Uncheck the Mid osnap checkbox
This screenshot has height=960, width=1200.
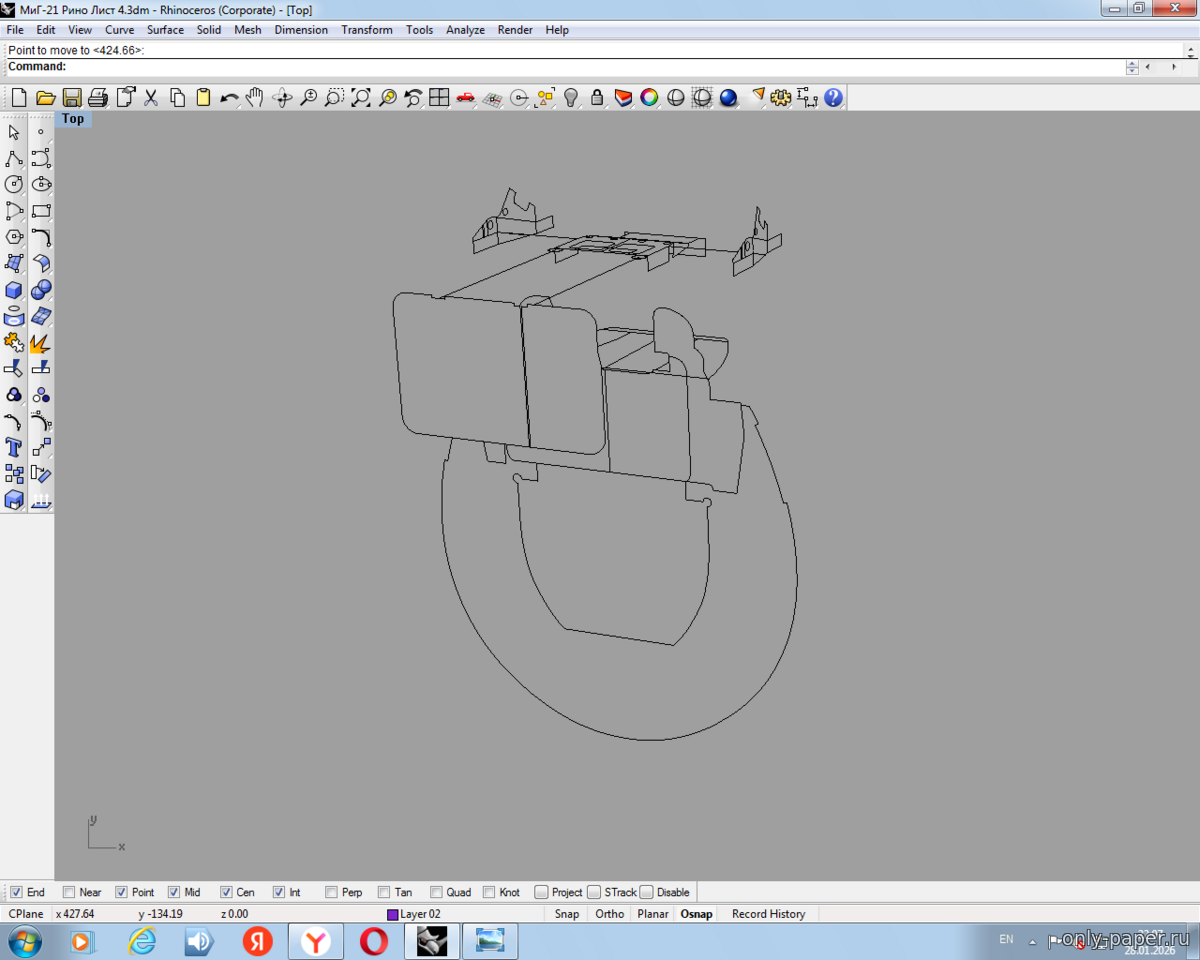pos(174,892)
